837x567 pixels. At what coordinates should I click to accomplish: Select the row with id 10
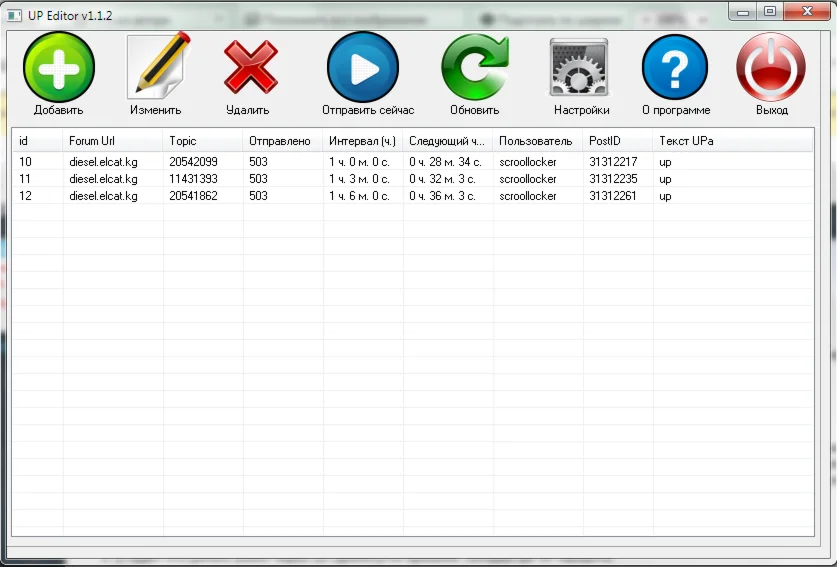(x=413, y=162)
